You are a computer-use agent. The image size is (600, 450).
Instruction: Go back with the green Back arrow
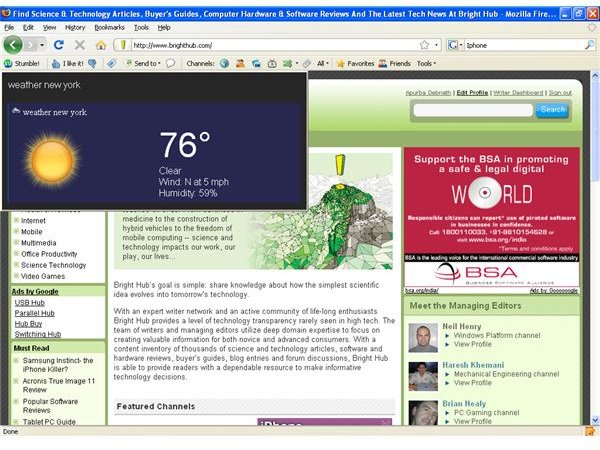[x=13, y=45]
